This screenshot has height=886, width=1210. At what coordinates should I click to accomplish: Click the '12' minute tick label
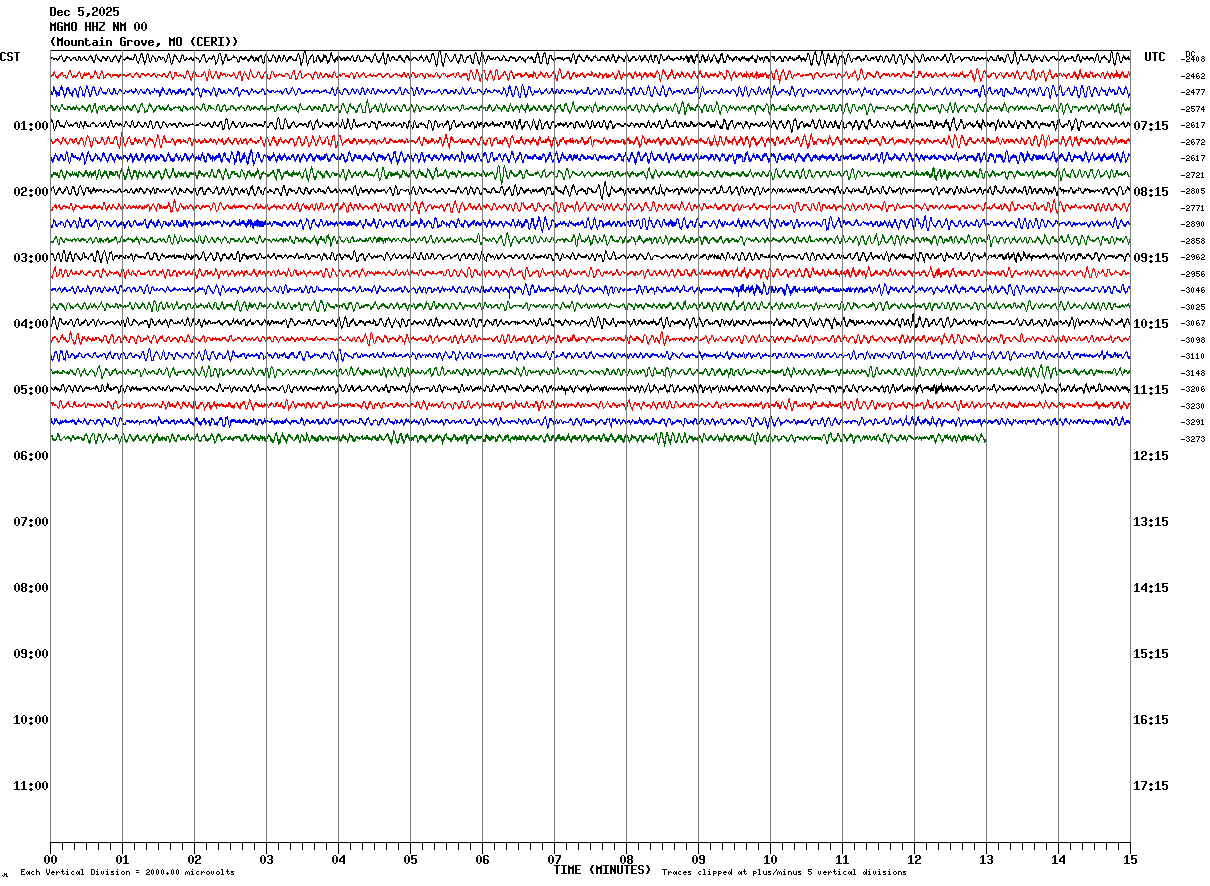tap(914, 860)
